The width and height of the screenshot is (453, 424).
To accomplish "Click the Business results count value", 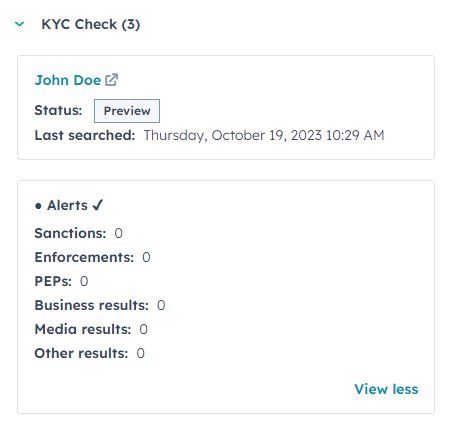I will 161,305.
